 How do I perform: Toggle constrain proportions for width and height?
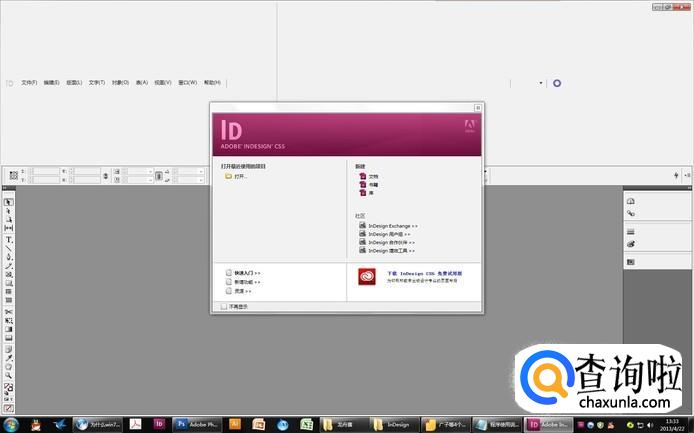[x=105, y=176]
